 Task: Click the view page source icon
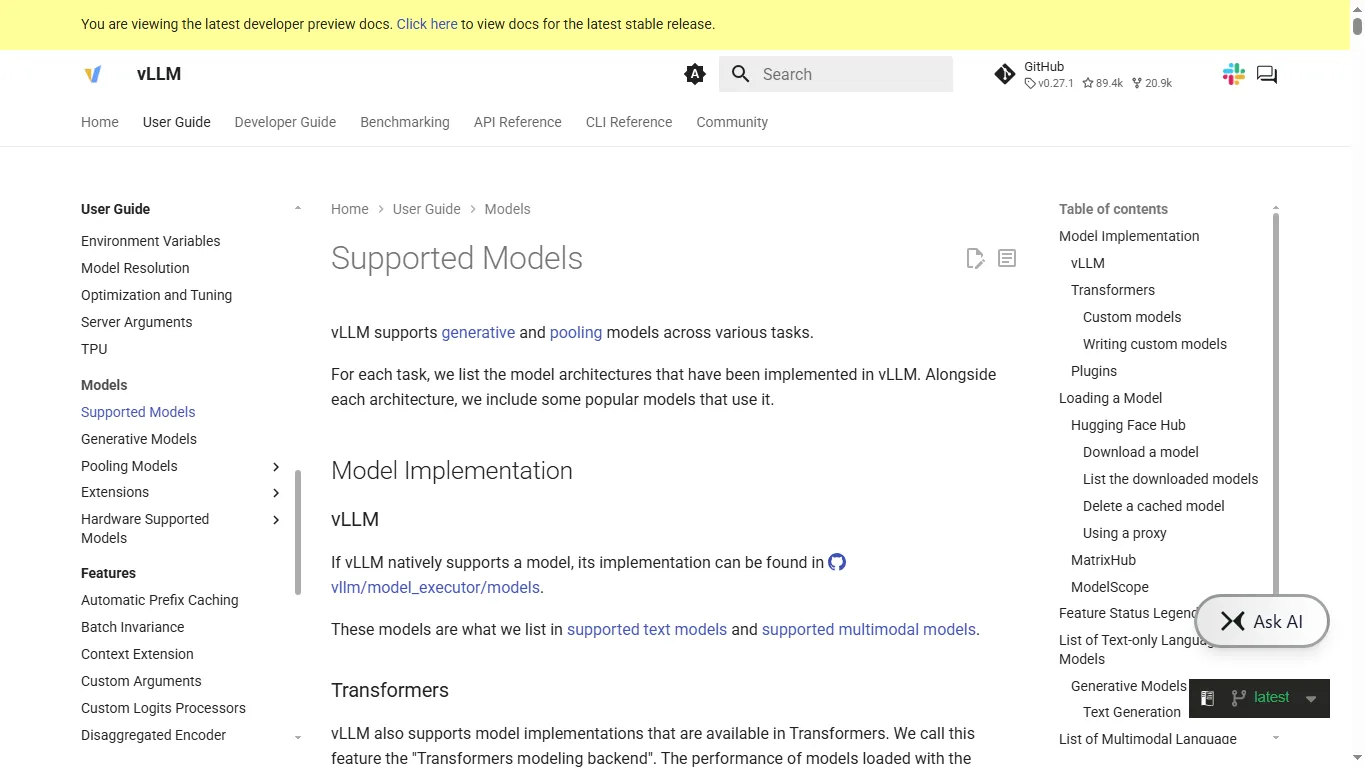pos(1007,258)
